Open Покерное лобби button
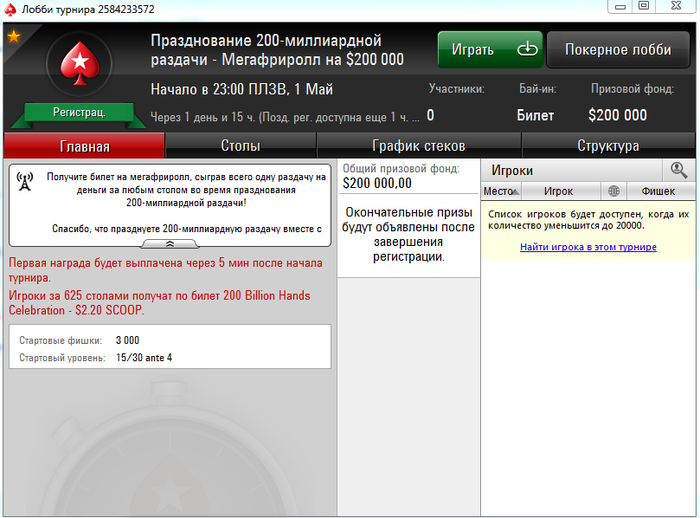Image resolution: width=700 pixels, height=518 pixels. [618, 49]
